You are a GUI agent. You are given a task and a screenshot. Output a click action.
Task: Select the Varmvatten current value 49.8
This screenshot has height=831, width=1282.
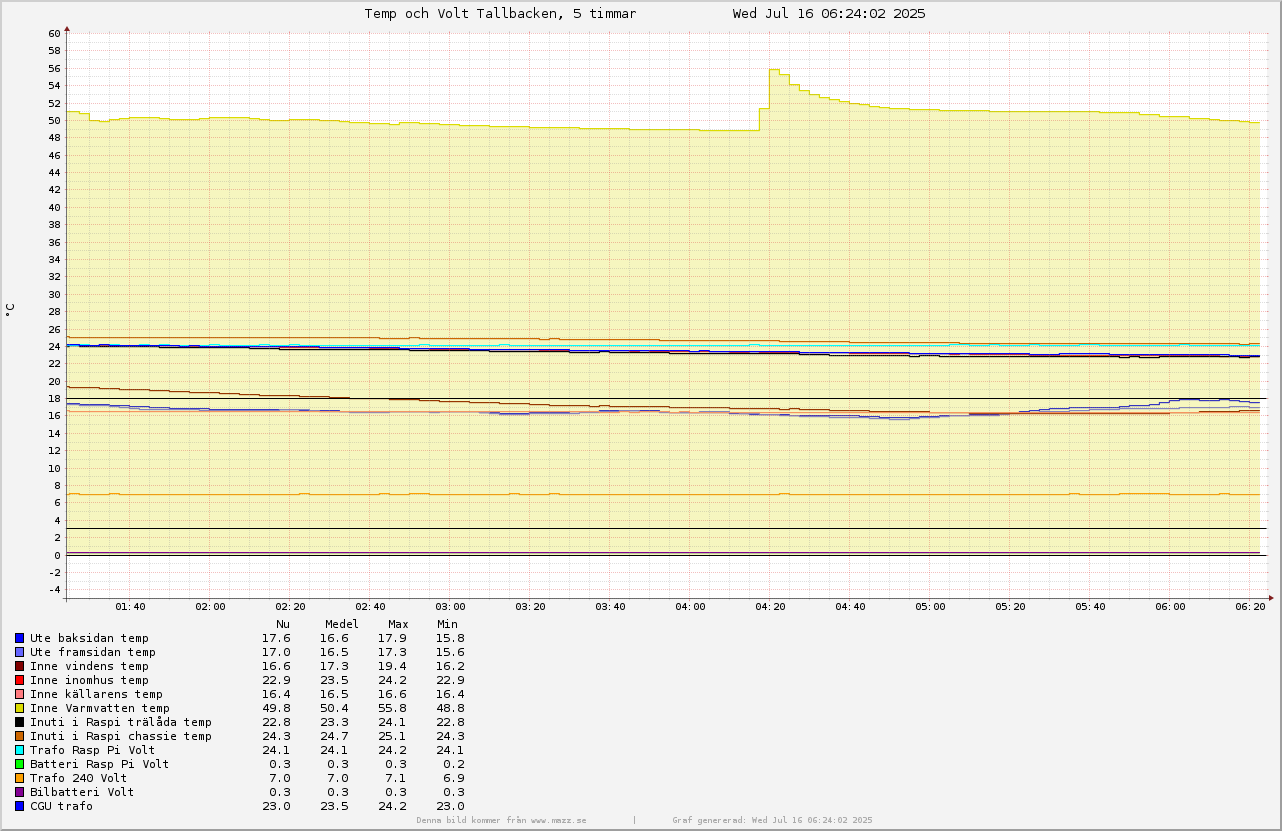point(276,708)
